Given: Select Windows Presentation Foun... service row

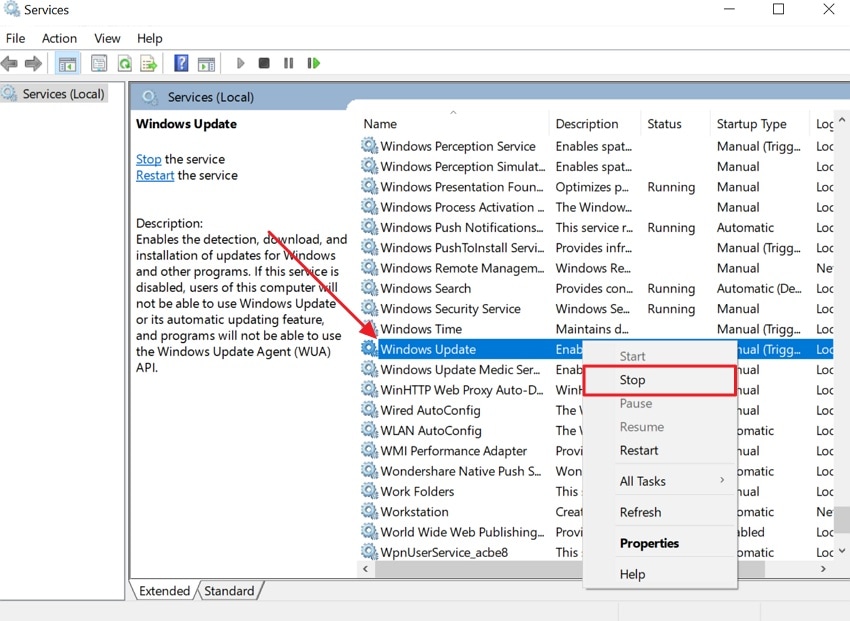Looking at the screenshot, I should (596, 187).
